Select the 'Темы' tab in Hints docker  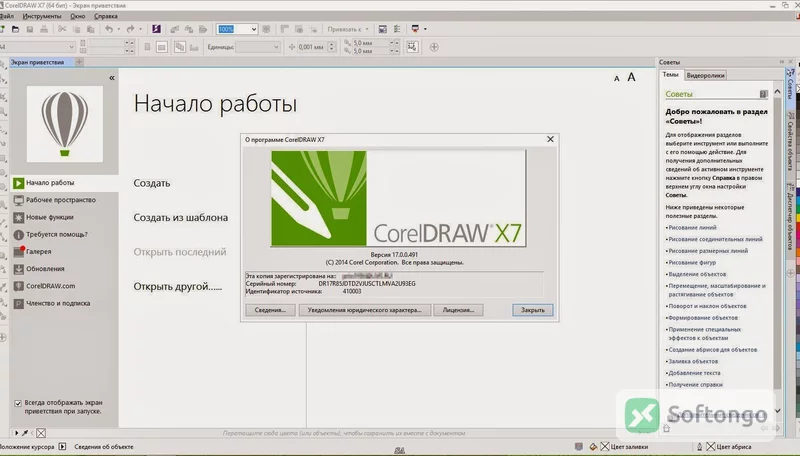click(x=670, y=75)
